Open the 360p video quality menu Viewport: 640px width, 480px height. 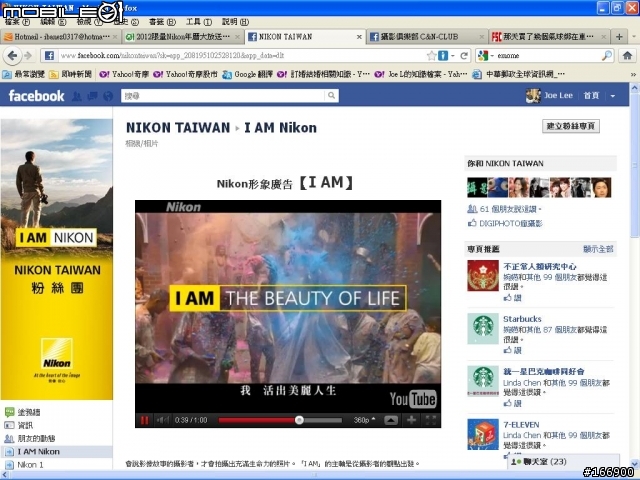[x=364, y=420]
